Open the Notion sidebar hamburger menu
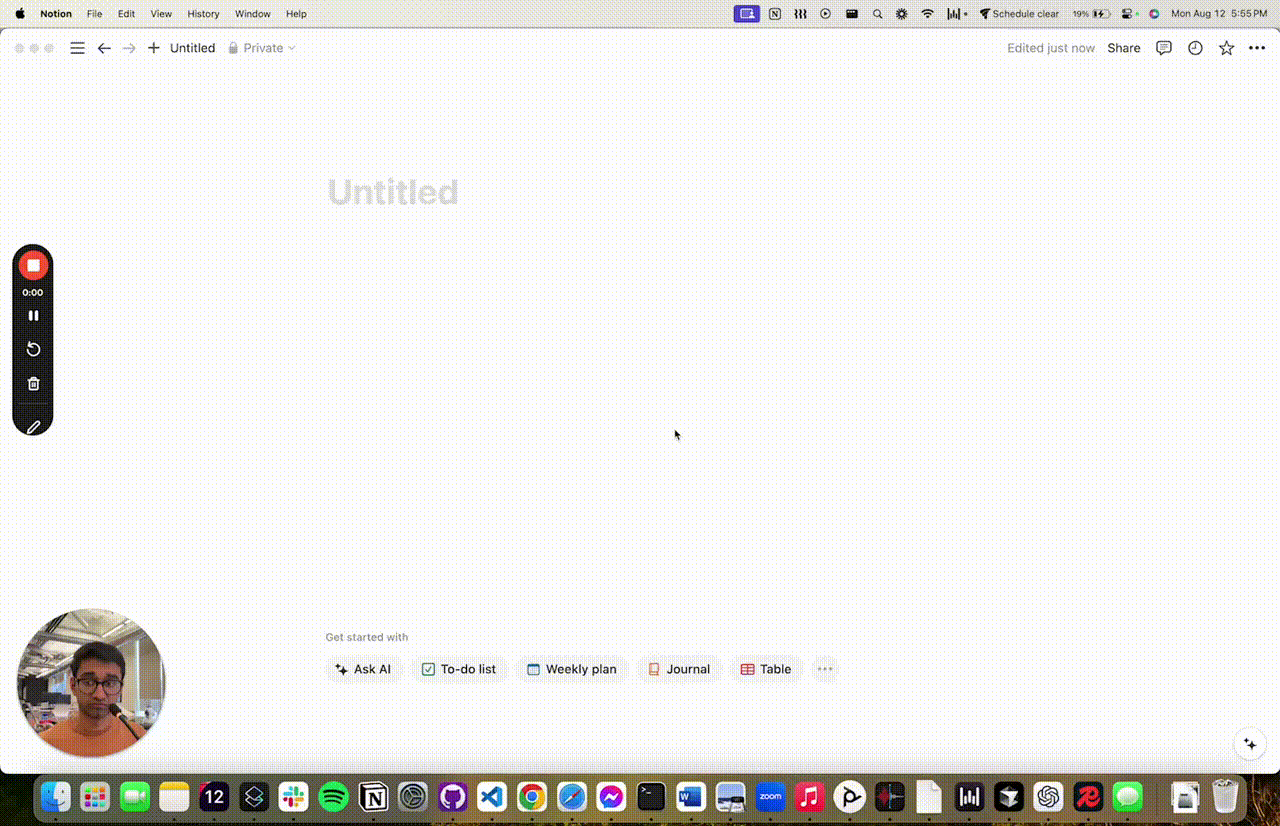Image resolution: width=1280 pixels, height=826 pixels. 77,48
